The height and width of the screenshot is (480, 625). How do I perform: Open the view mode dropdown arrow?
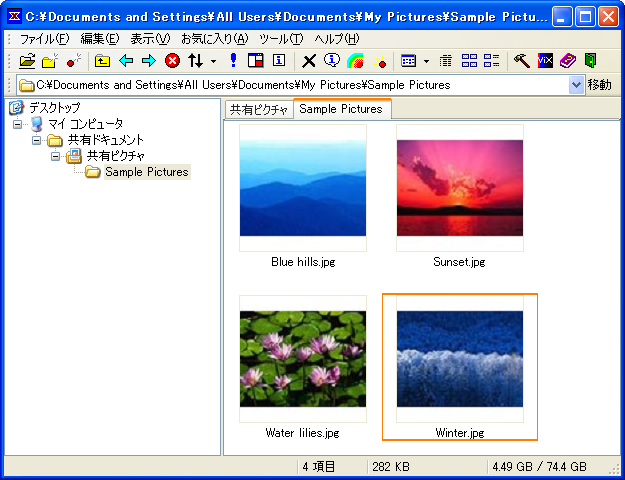point(426,62)
